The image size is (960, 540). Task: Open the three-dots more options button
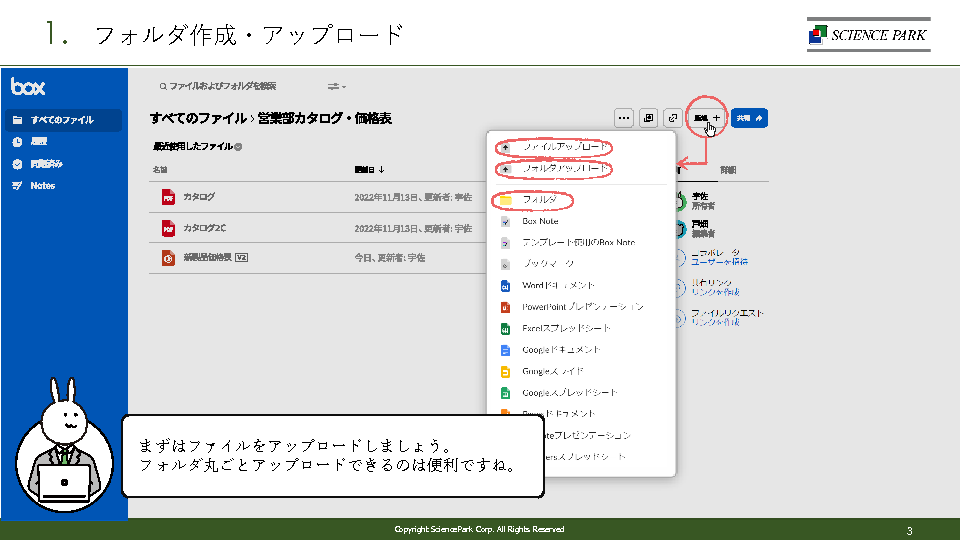pos(624,118)
